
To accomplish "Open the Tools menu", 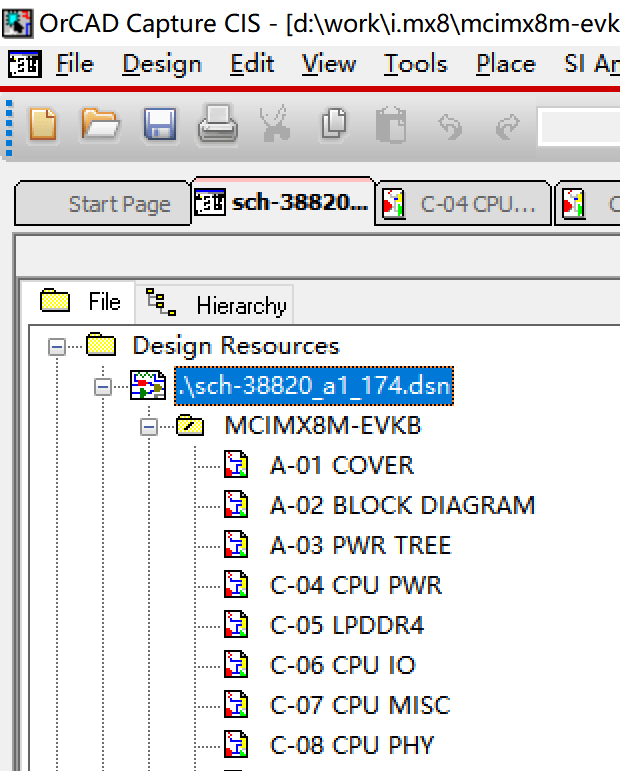I will tap(415, 64).
